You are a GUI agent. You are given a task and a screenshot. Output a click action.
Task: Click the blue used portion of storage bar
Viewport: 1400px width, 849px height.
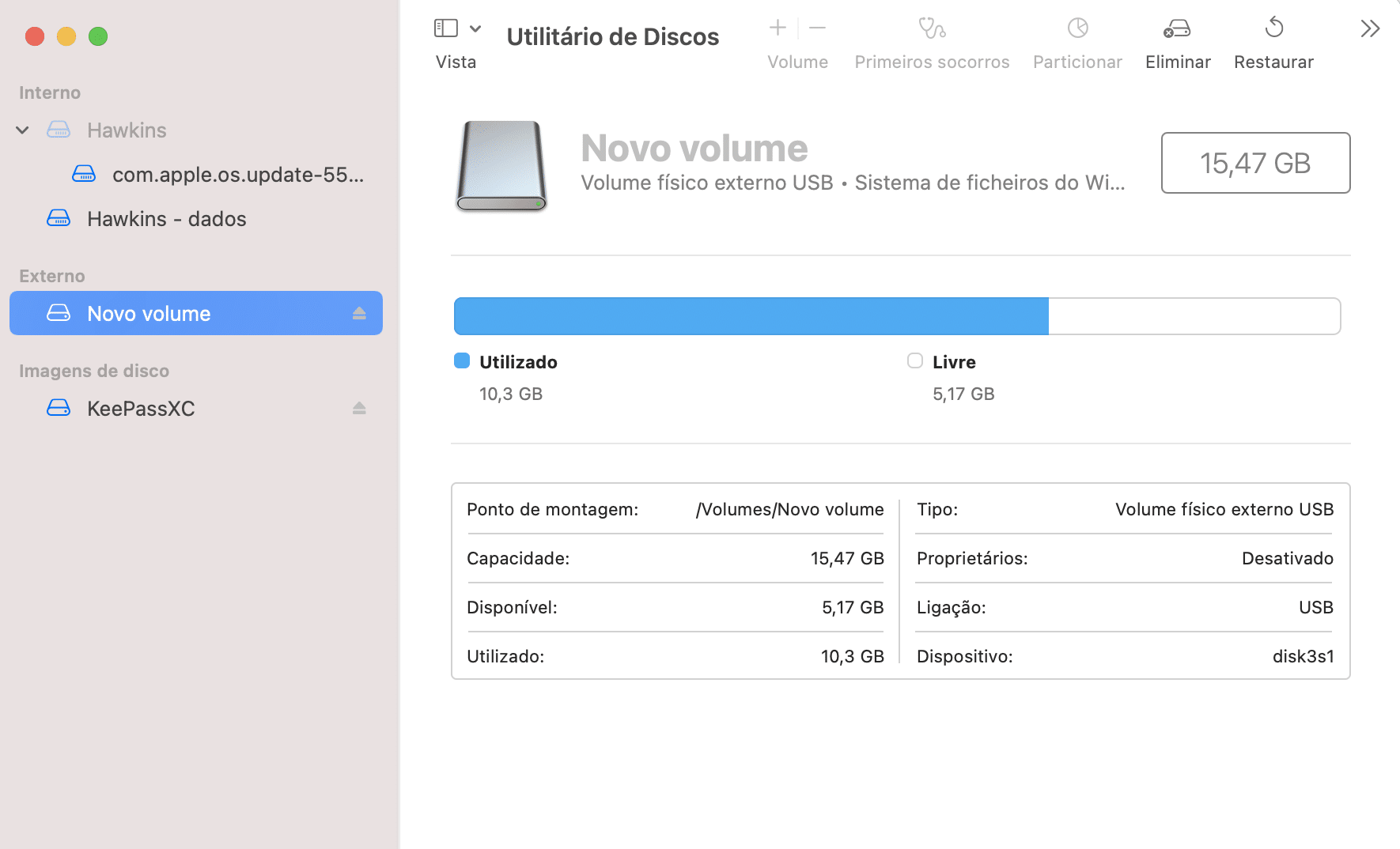[751, 316]
